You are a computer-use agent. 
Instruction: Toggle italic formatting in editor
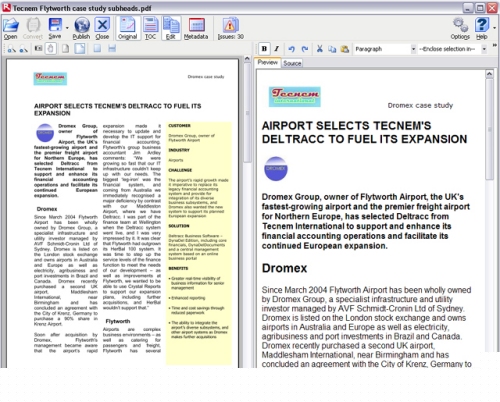click(276, 49)
